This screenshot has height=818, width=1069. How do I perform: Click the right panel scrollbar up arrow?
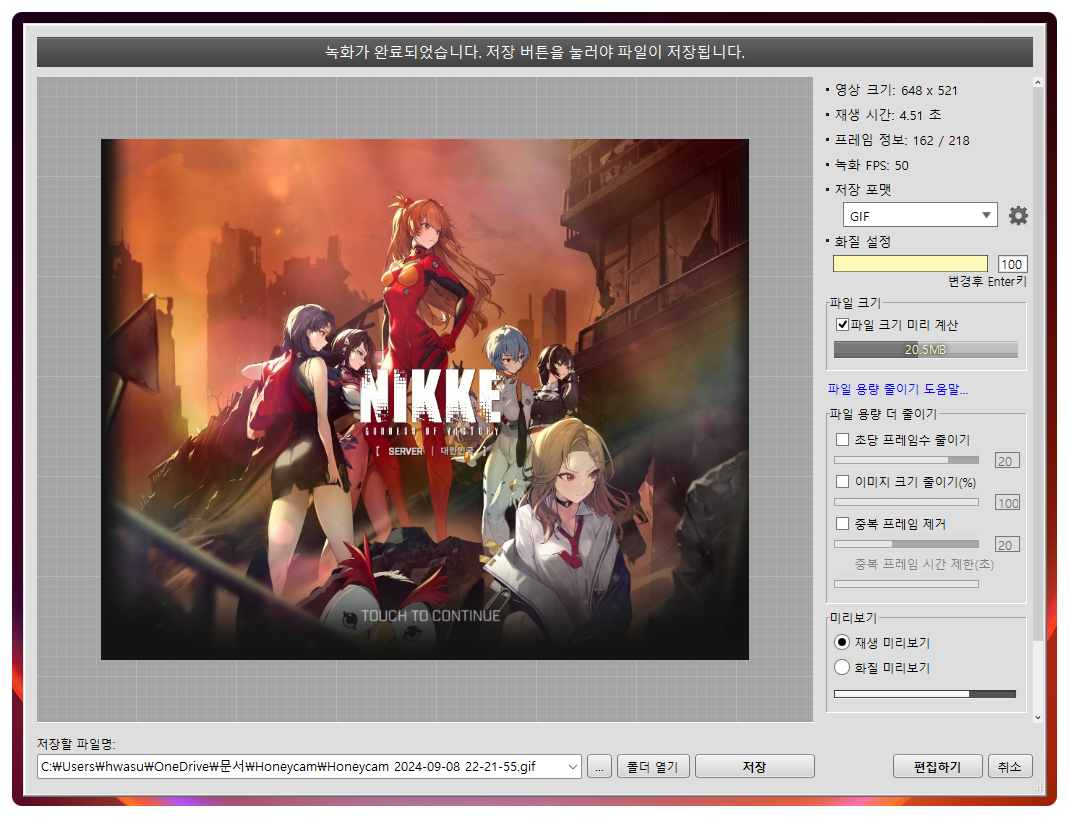1038,82
